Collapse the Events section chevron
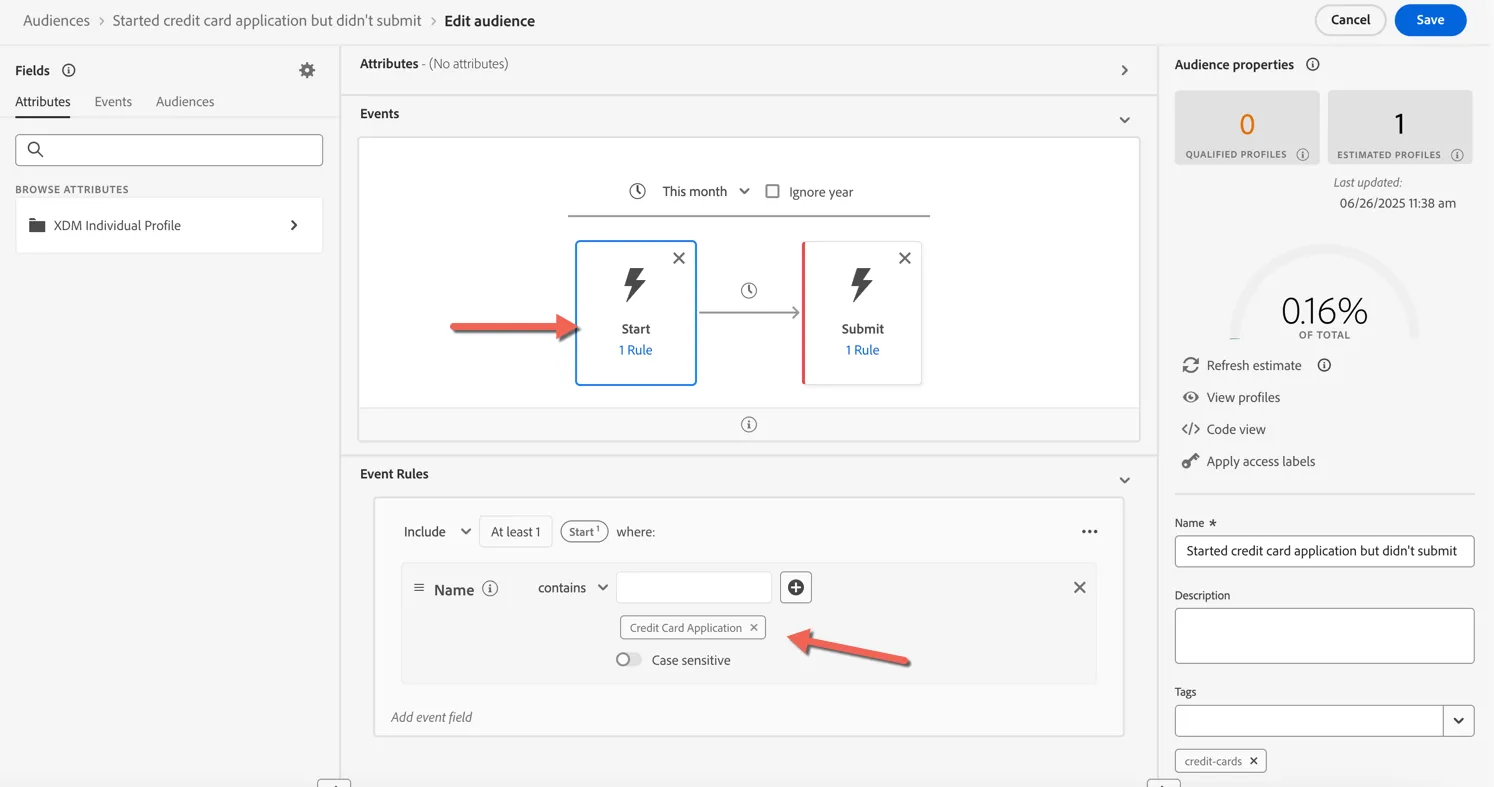Image resolution: width=1494 pixels, height=787 pixels. 1124,120
